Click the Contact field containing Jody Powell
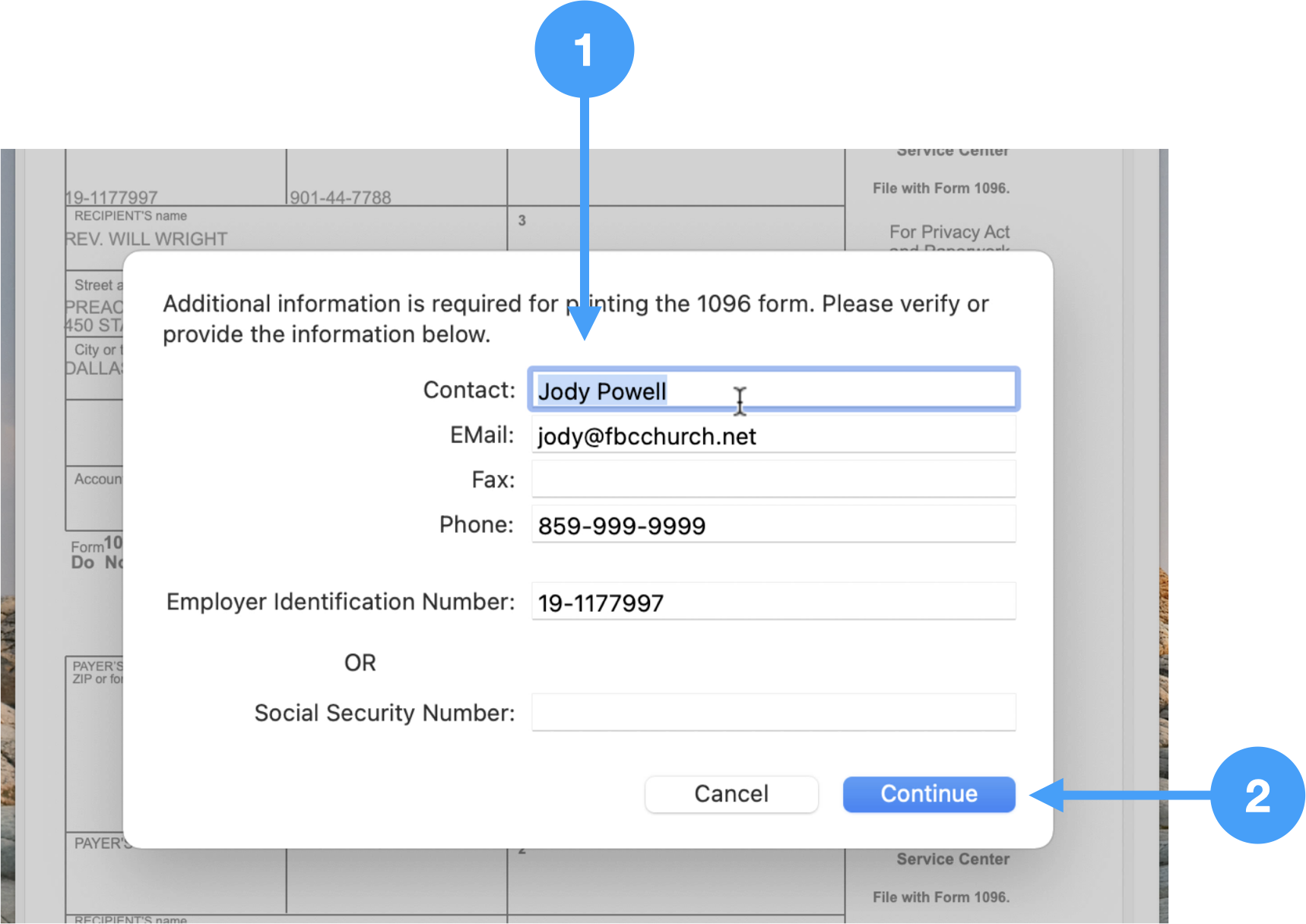Image resolution: width=1306 pixels, height=924 pixels. (773, 391)
